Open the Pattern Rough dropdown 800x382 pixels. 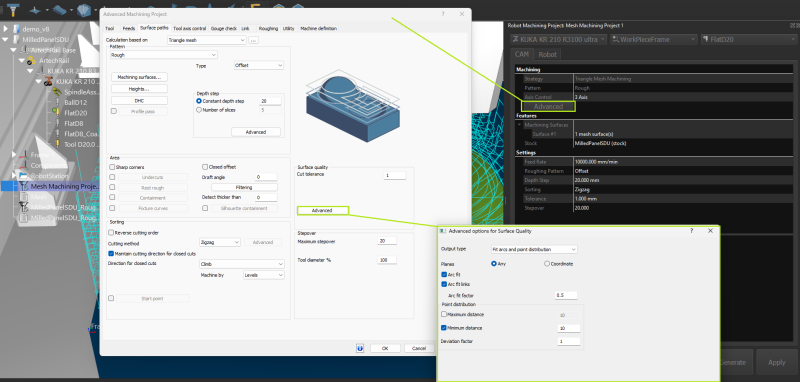163,55
